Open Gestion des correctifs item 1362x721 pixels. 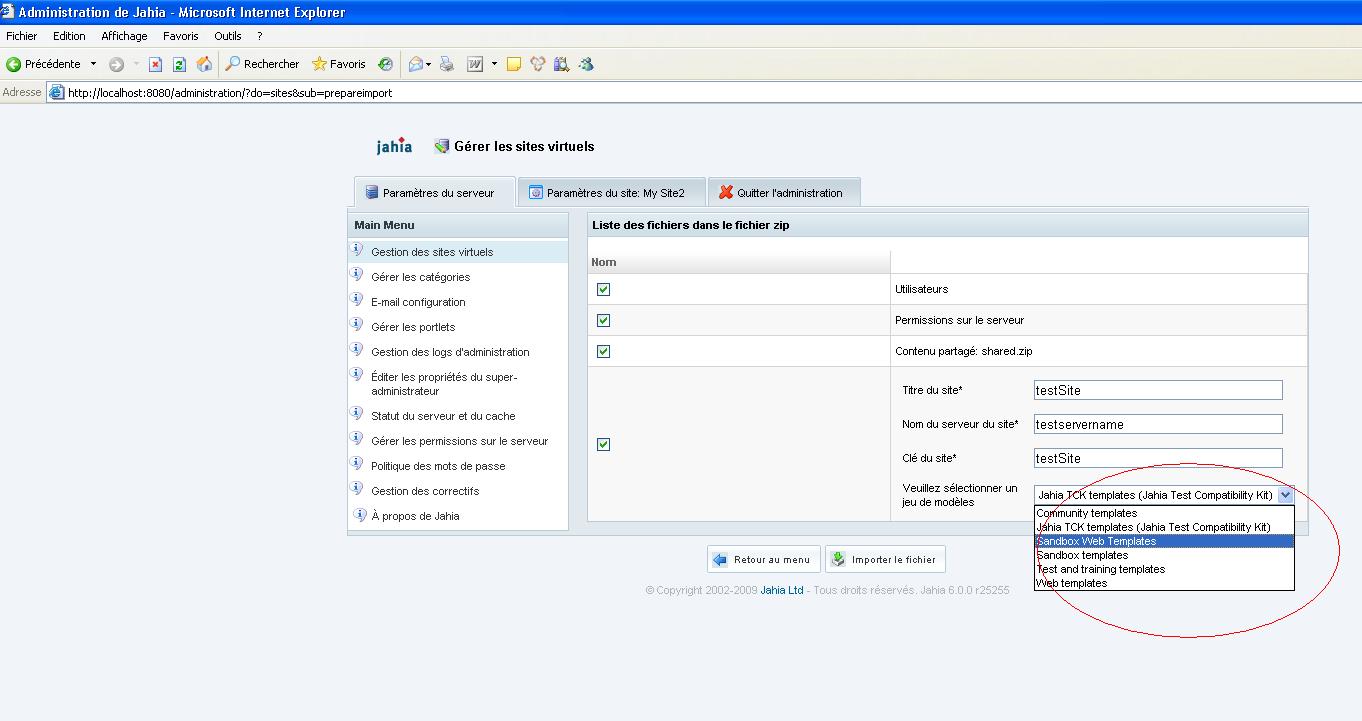pyautogui.click(x=425, y=491)
